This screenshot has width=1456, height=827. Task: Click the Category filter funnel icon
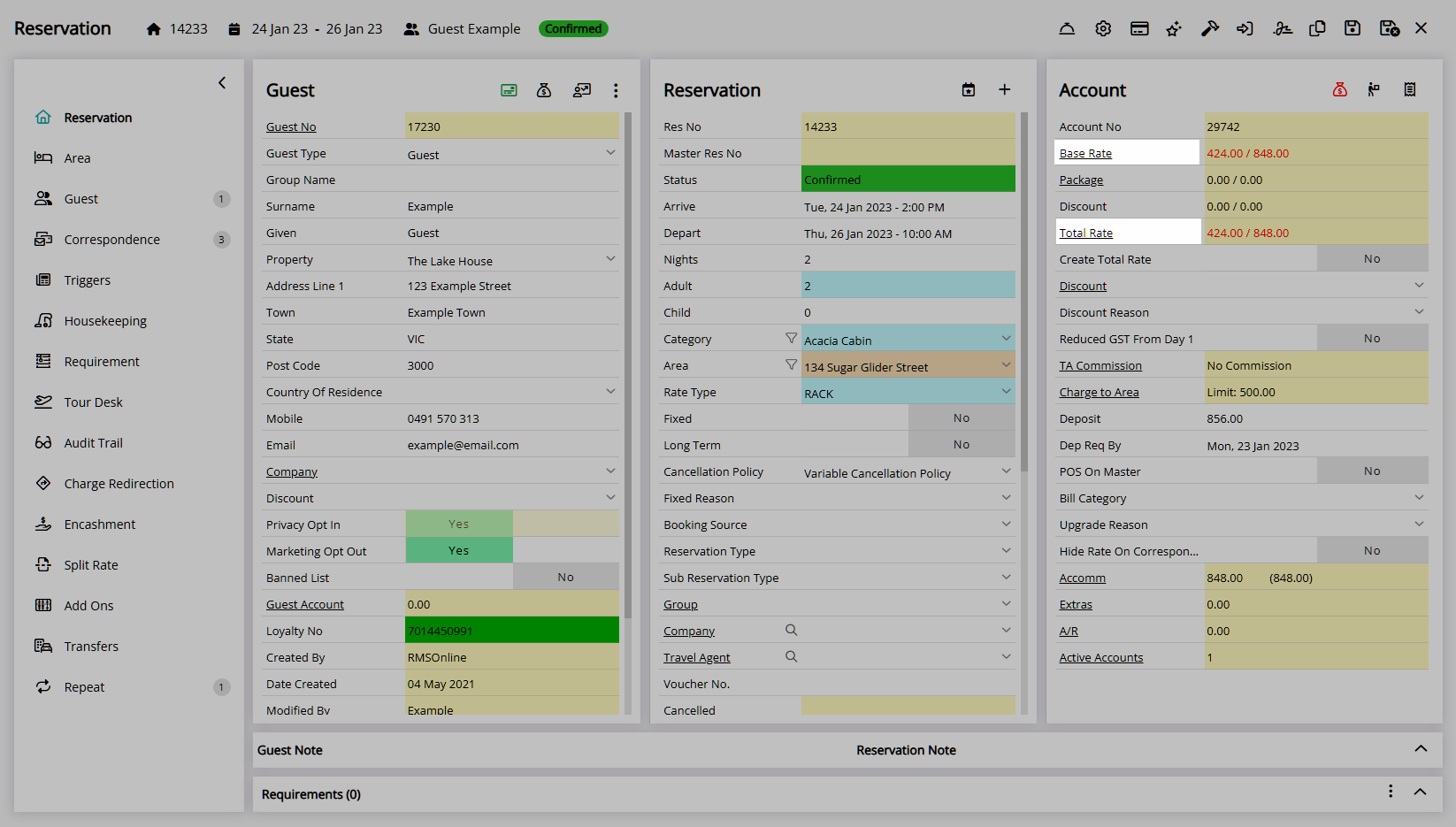tap(791, 338)
